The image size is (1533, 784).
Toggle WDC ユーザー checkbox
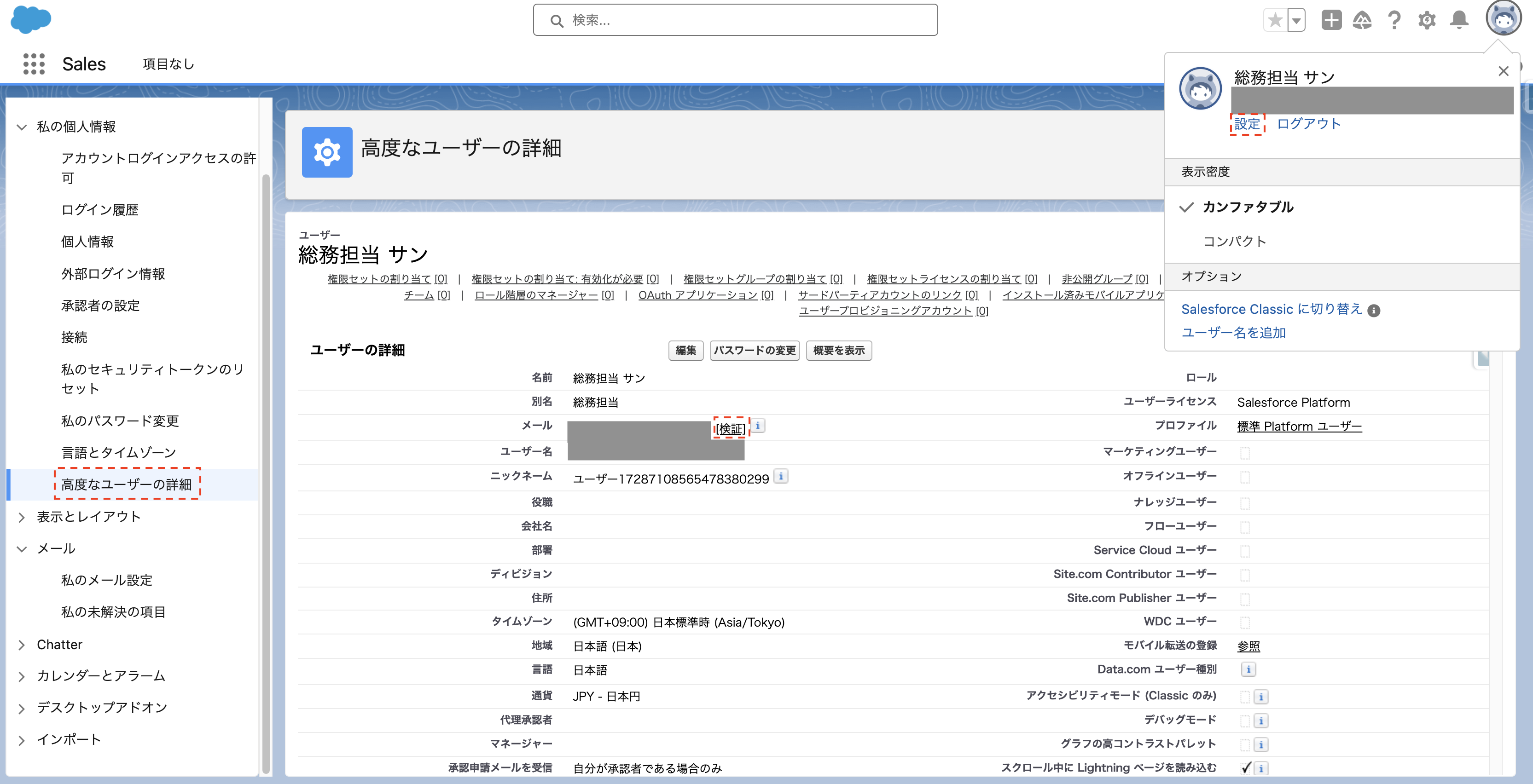(x=1245, y=622)
